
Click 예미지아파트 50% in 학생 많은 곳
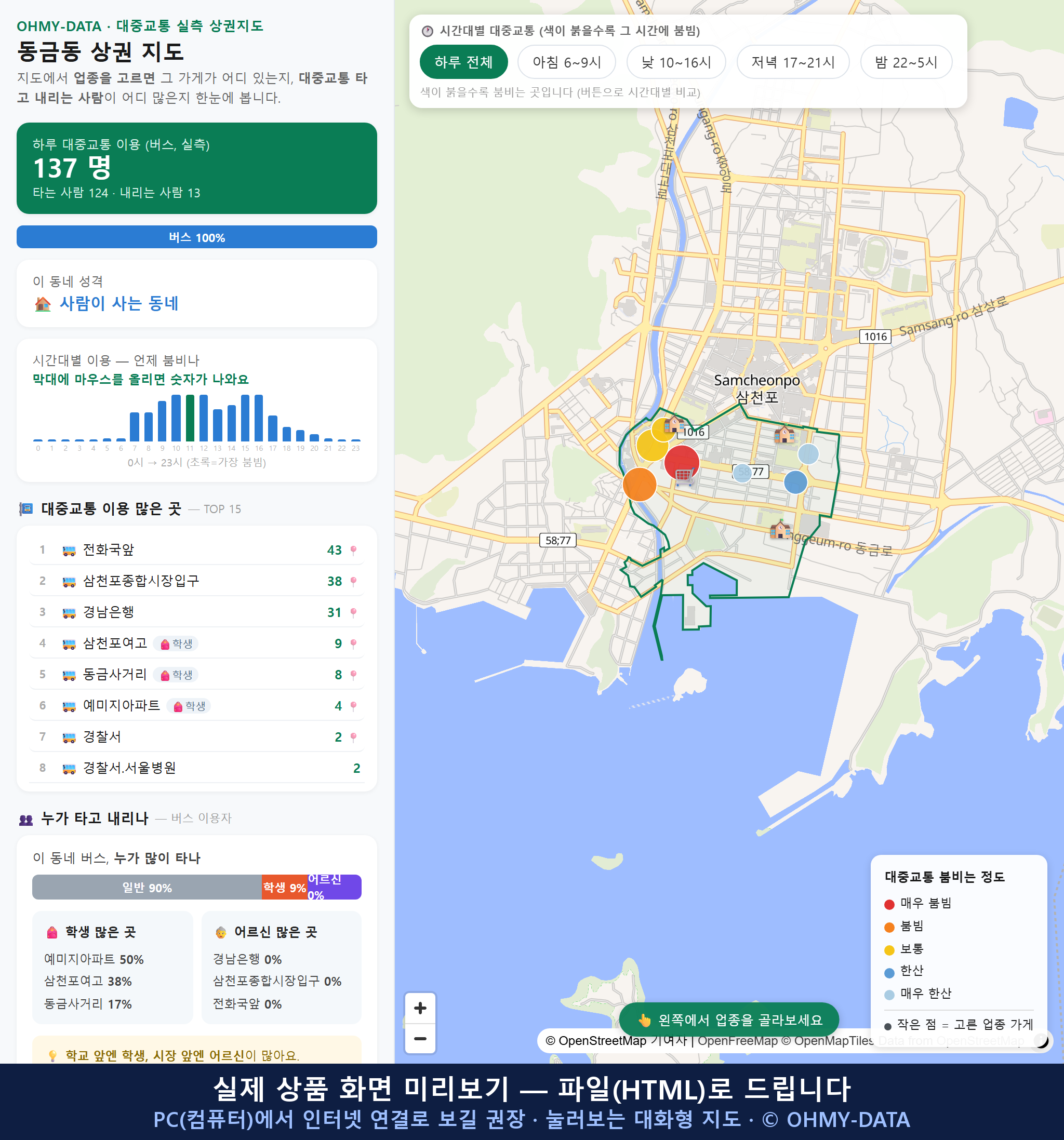[x=94, y=959]
